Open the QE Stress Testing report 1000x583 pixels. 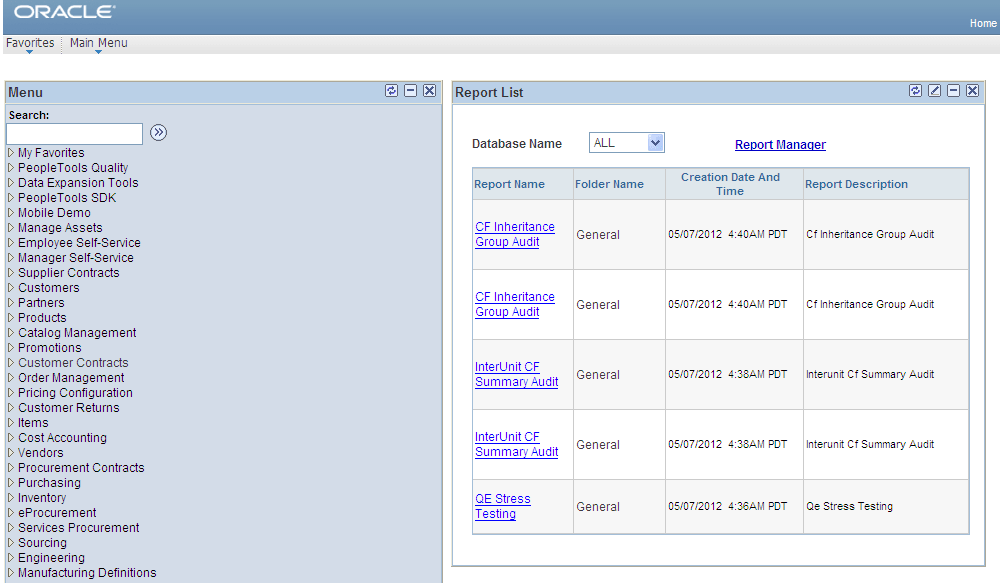503,506
